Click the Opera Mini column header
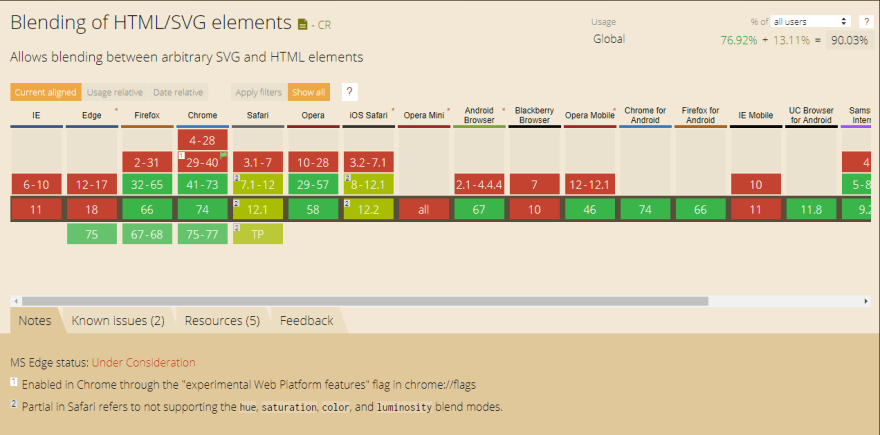This screenshot has width=880, height=435. pos(424,115)
